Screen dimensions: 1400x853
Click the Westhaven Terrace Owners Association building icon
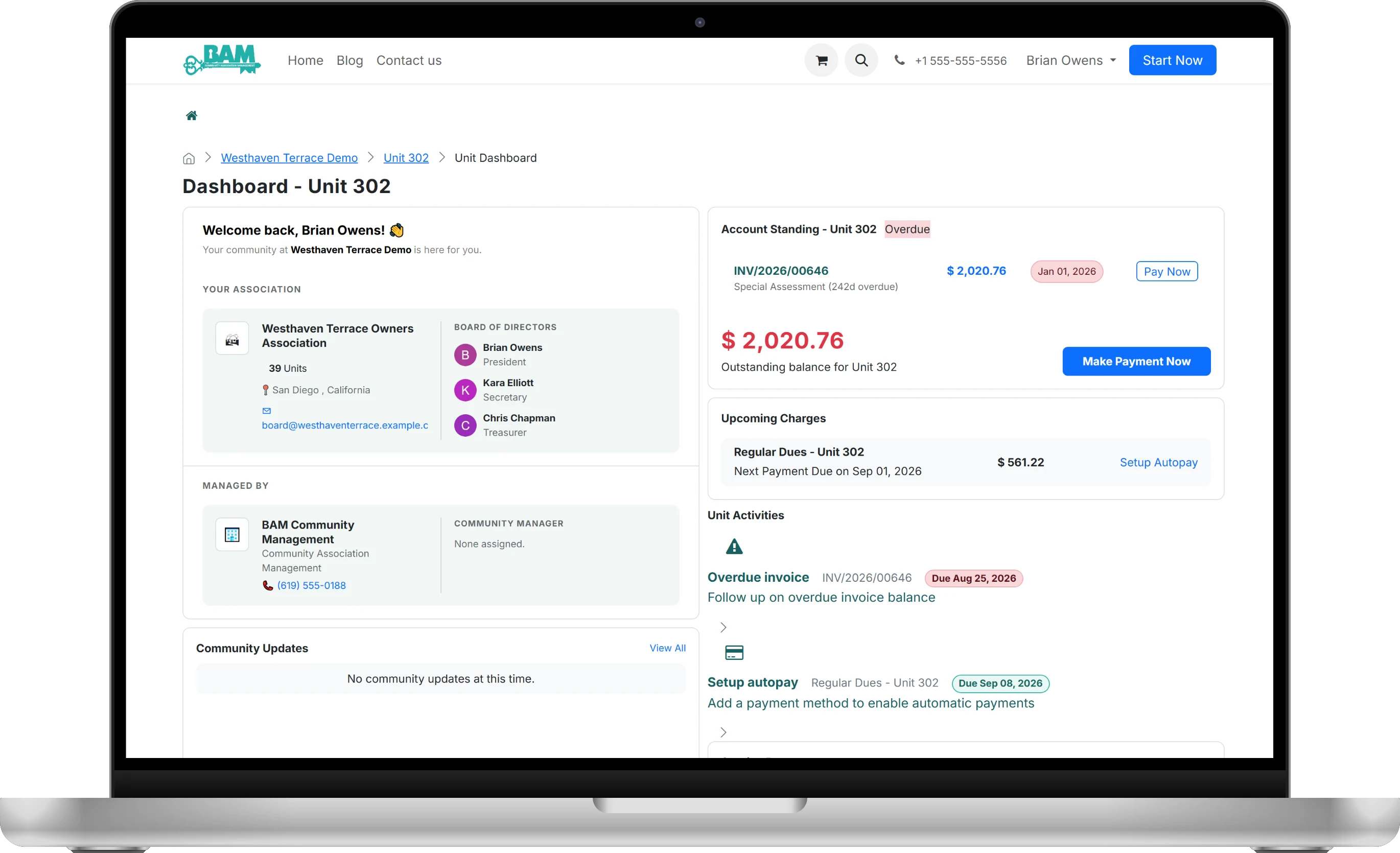[232, 339]
